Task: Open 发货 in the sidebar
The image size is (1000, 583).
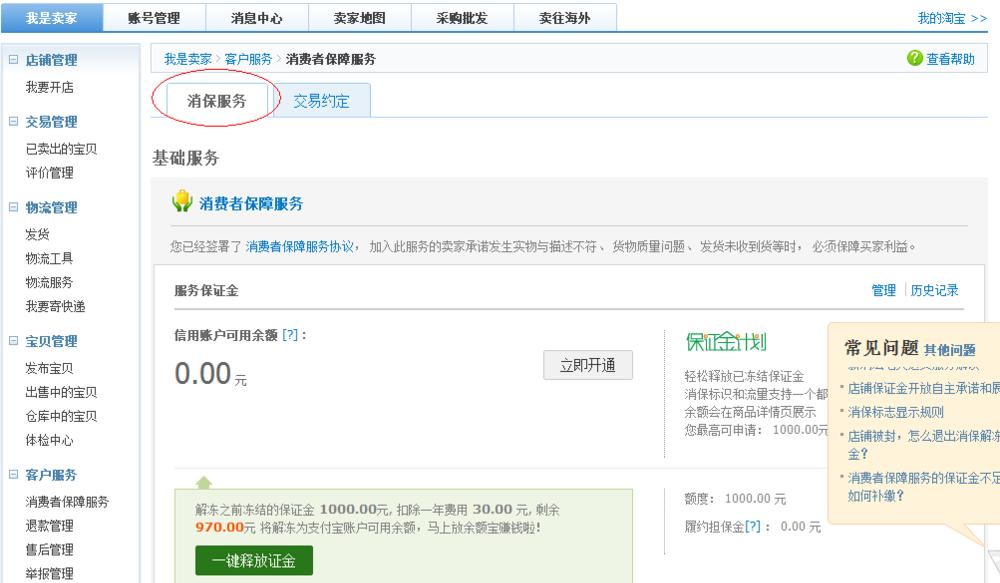Action: tap(38, 234)
